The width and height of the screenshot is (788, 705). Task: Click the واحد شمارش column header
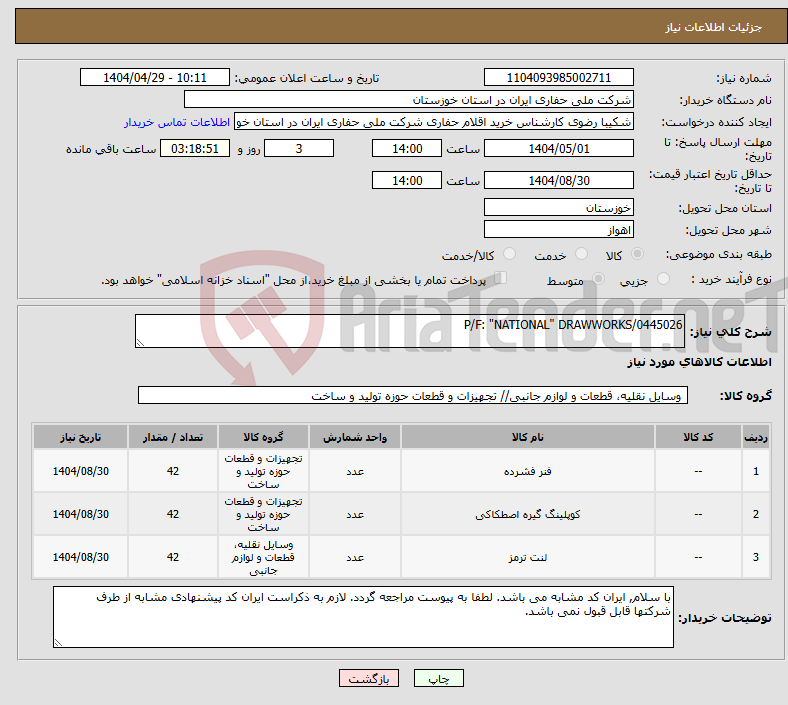(355, 437)
